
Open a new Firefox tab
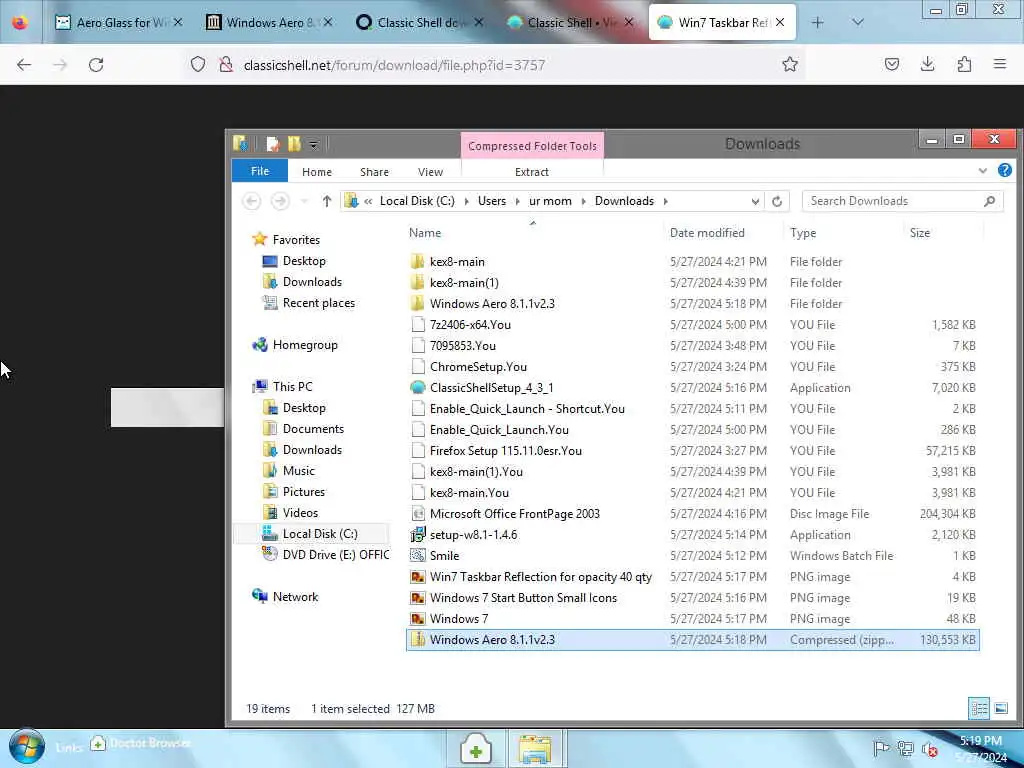click(x=817, y=22)
